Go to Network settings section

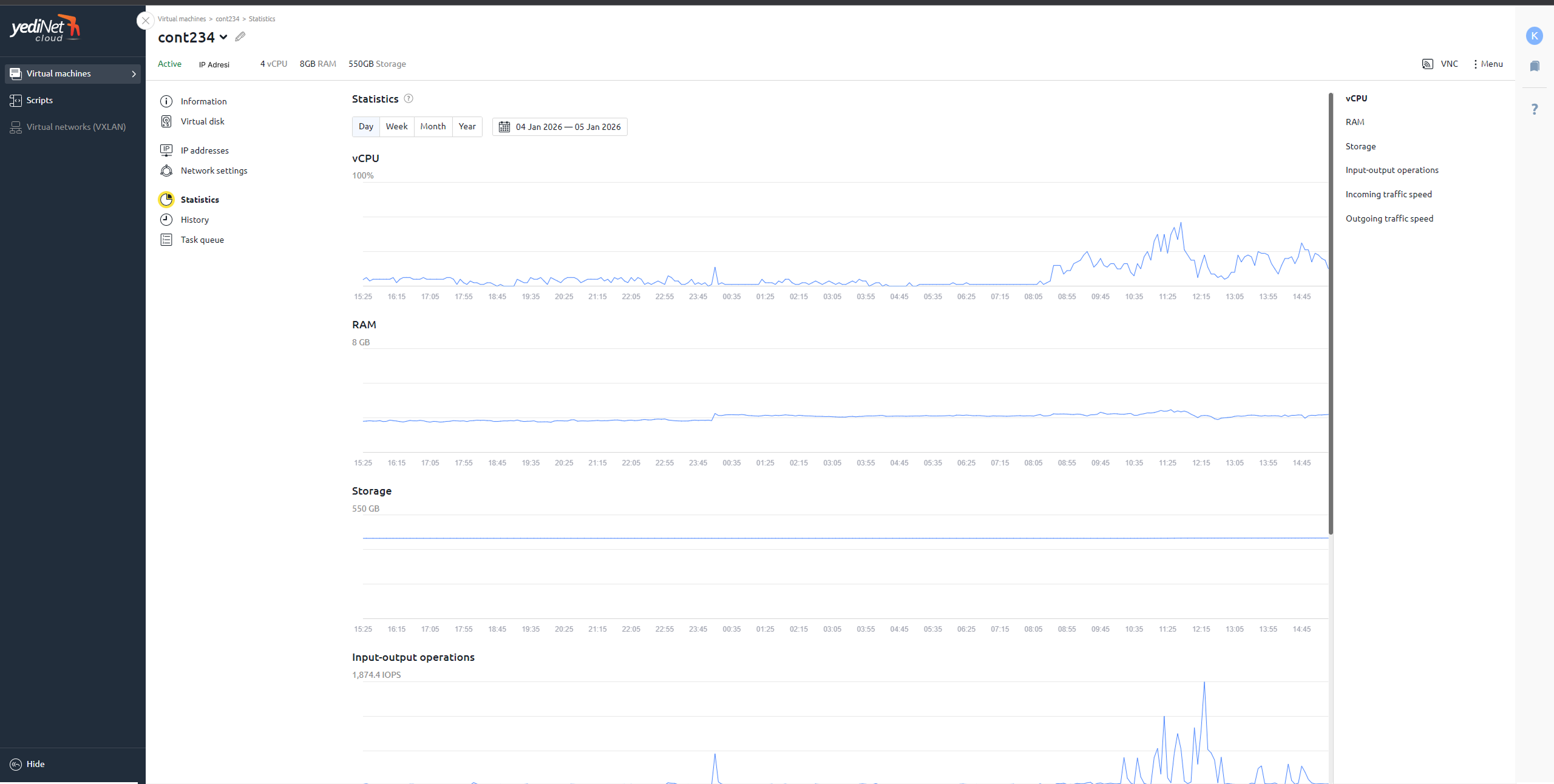click(214, 171)
